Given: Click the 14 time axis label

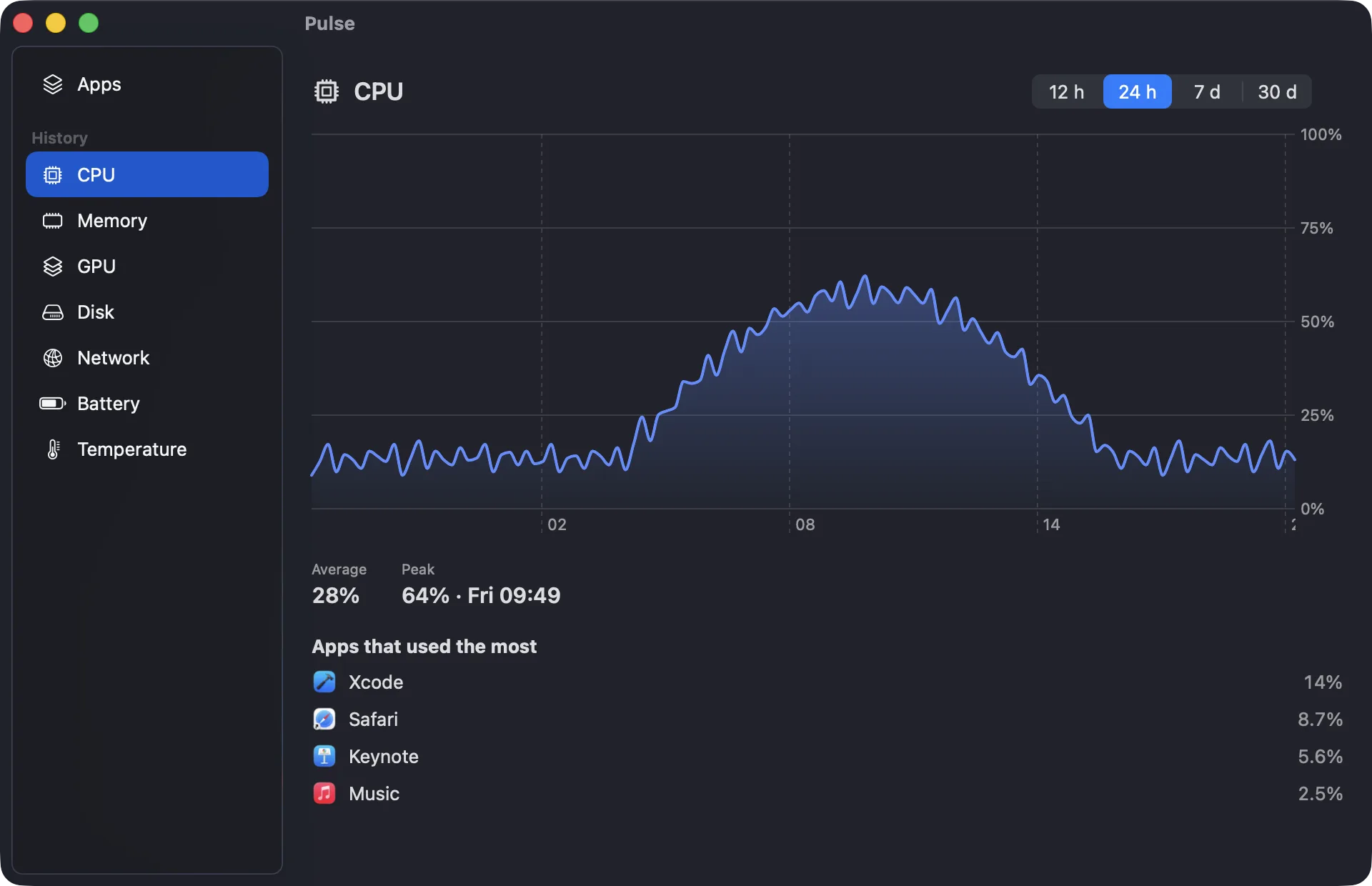Looking at the screenshot, I should 1051,524.
